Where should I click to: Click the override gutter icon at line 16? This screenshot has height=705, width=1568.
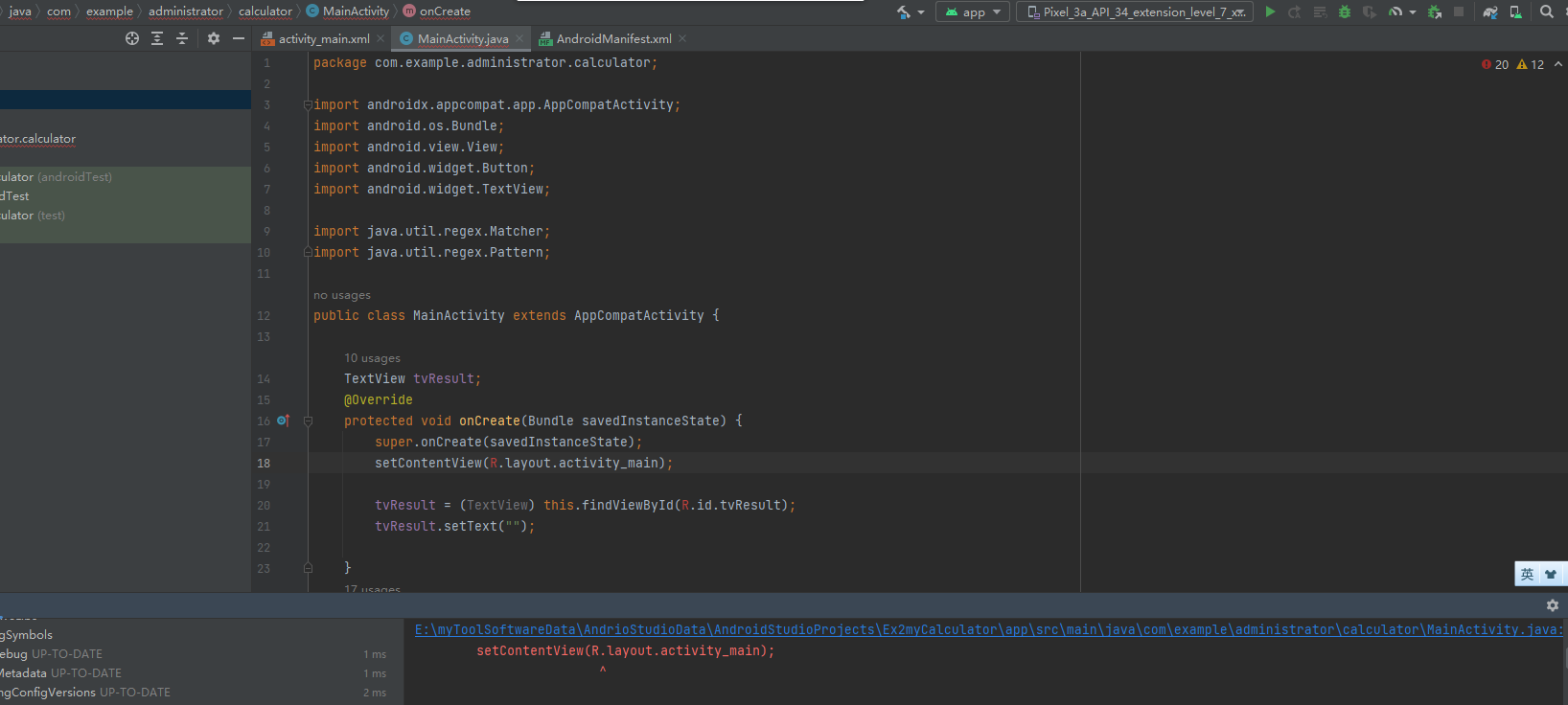pos(283,421)
